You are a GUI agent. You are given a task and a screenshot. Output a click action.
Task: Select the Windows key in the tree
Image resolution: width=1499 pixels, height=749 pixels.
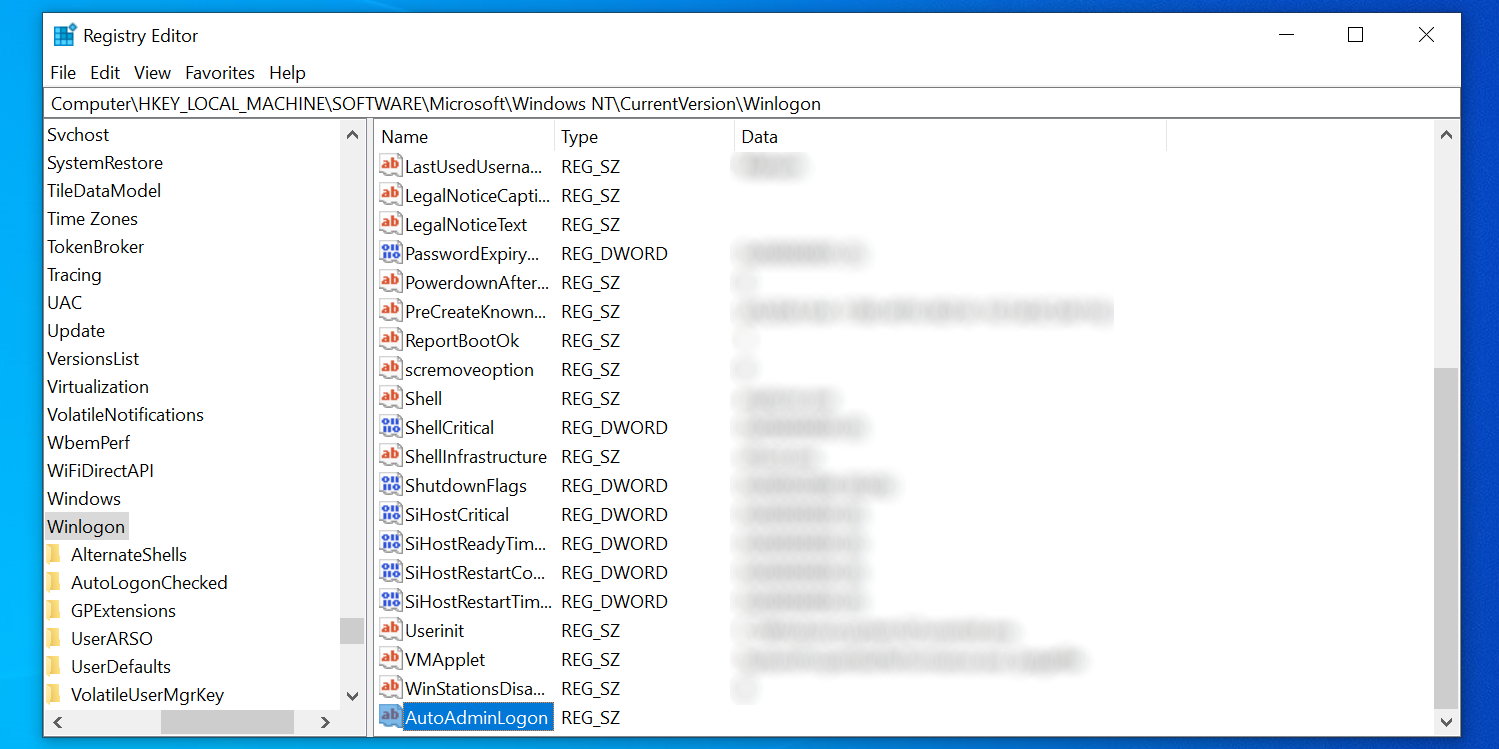point(84,499)
